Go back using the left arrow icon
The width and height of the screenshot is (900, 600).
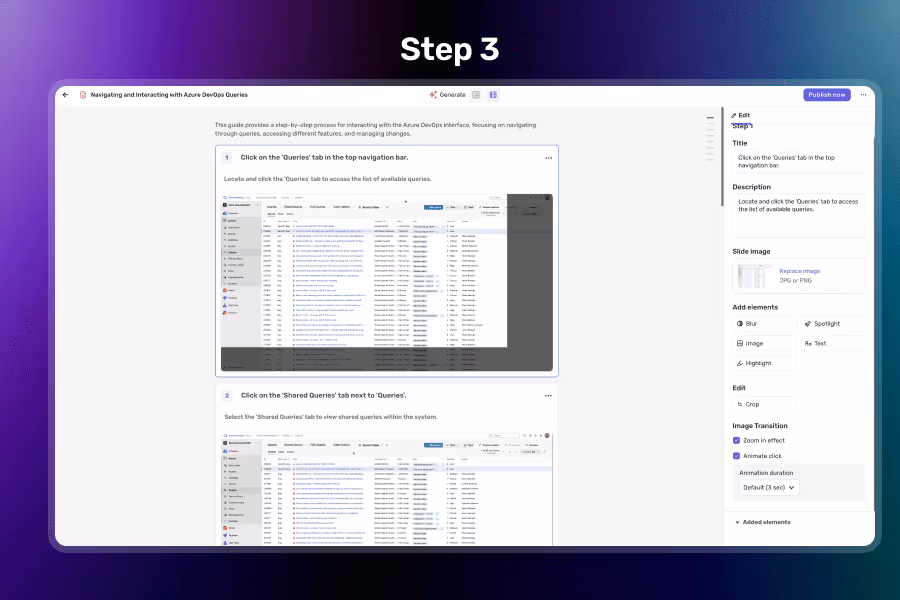(x=65, y=95)
